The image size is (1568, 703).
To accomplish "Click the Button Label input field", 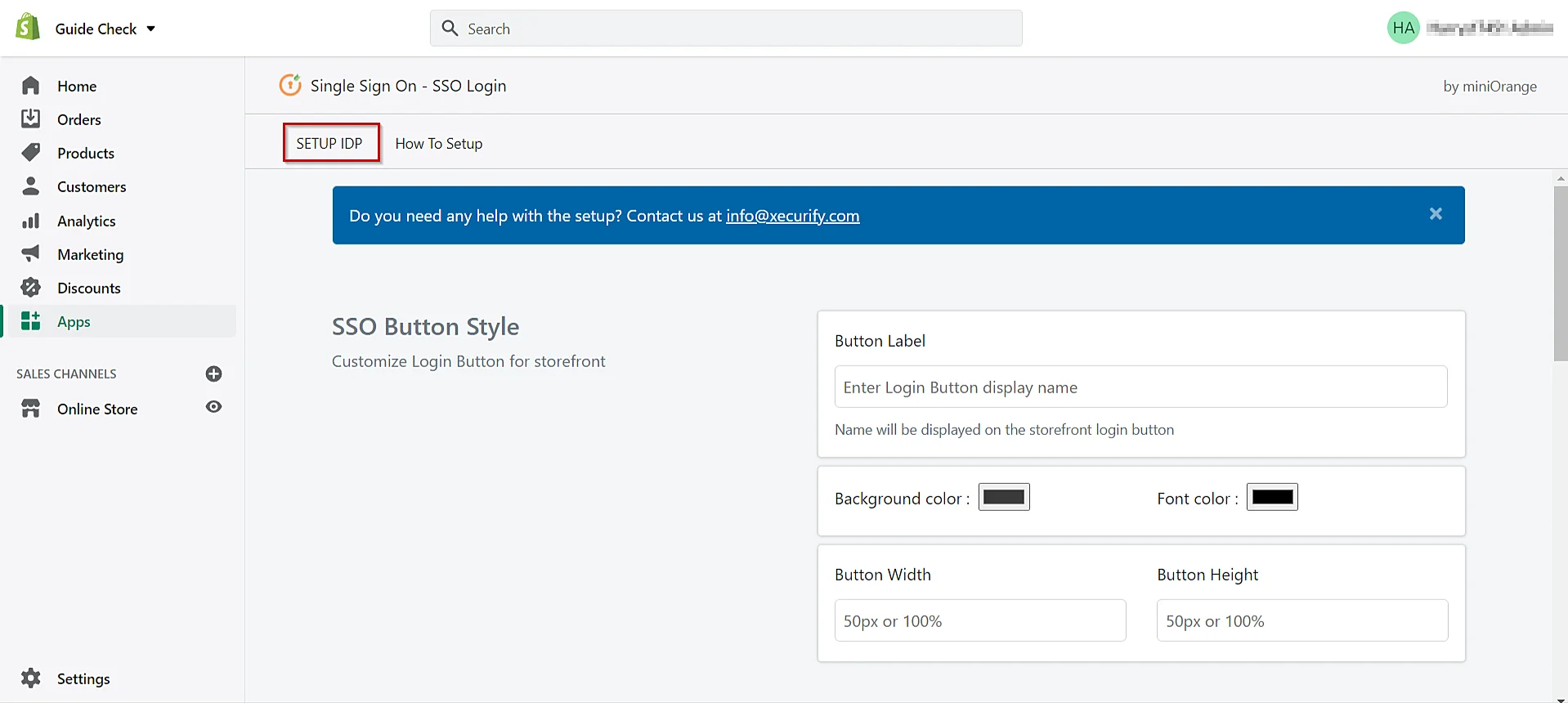I will [1140, 387].
